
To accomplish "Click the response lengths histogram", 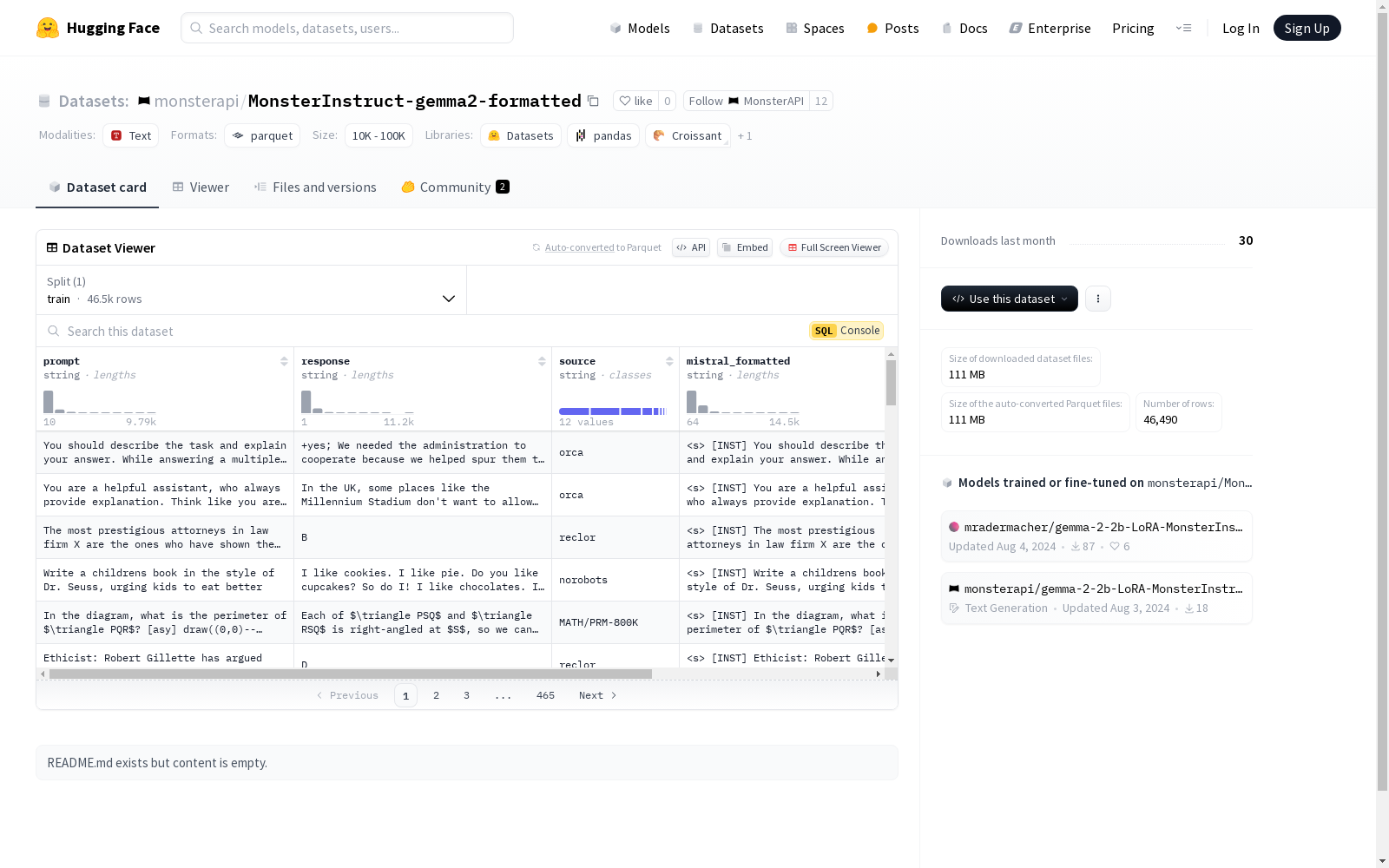I will point(358,402).
